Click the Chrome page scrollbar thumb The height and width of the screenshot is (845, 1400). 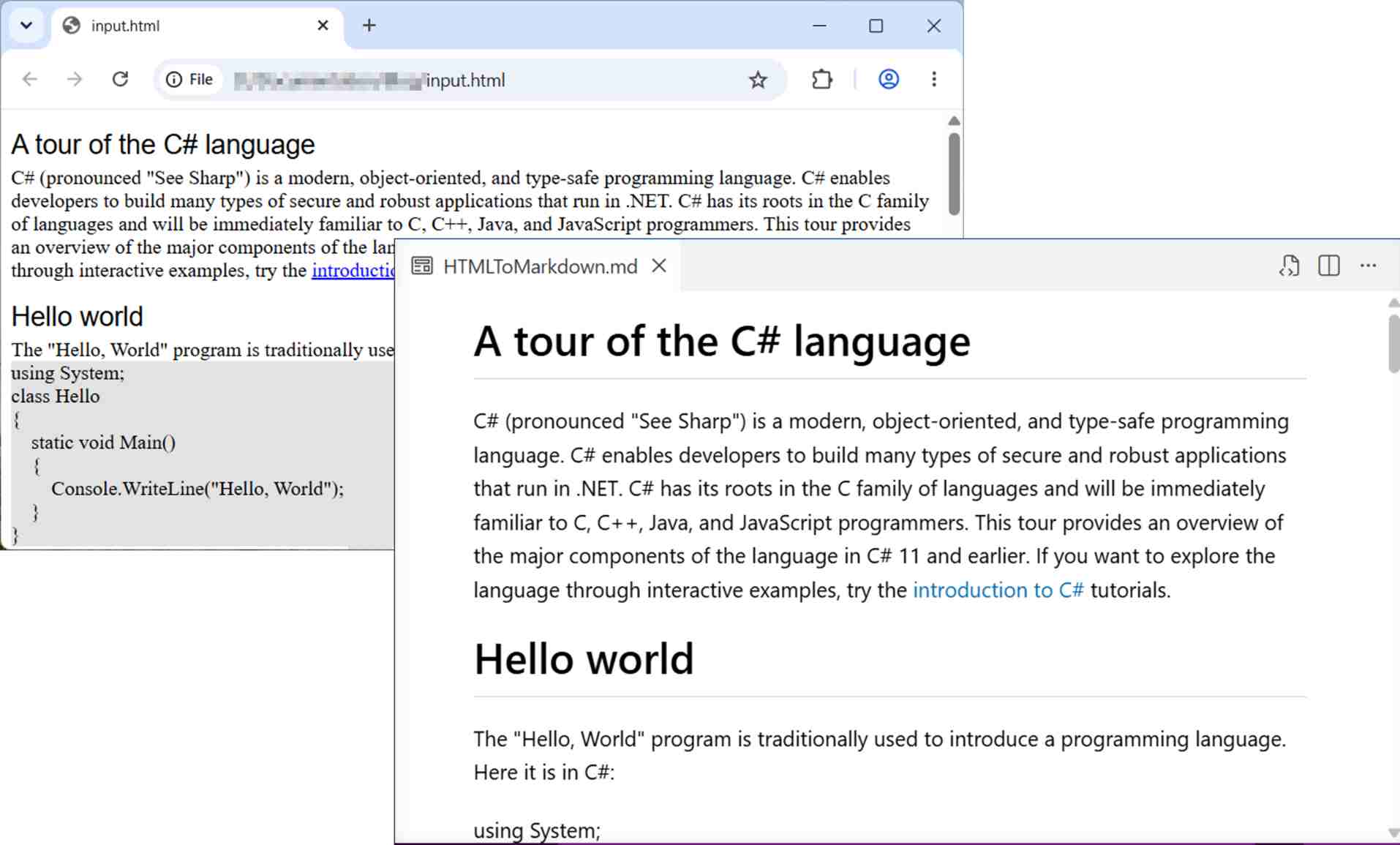pos(954,173)
